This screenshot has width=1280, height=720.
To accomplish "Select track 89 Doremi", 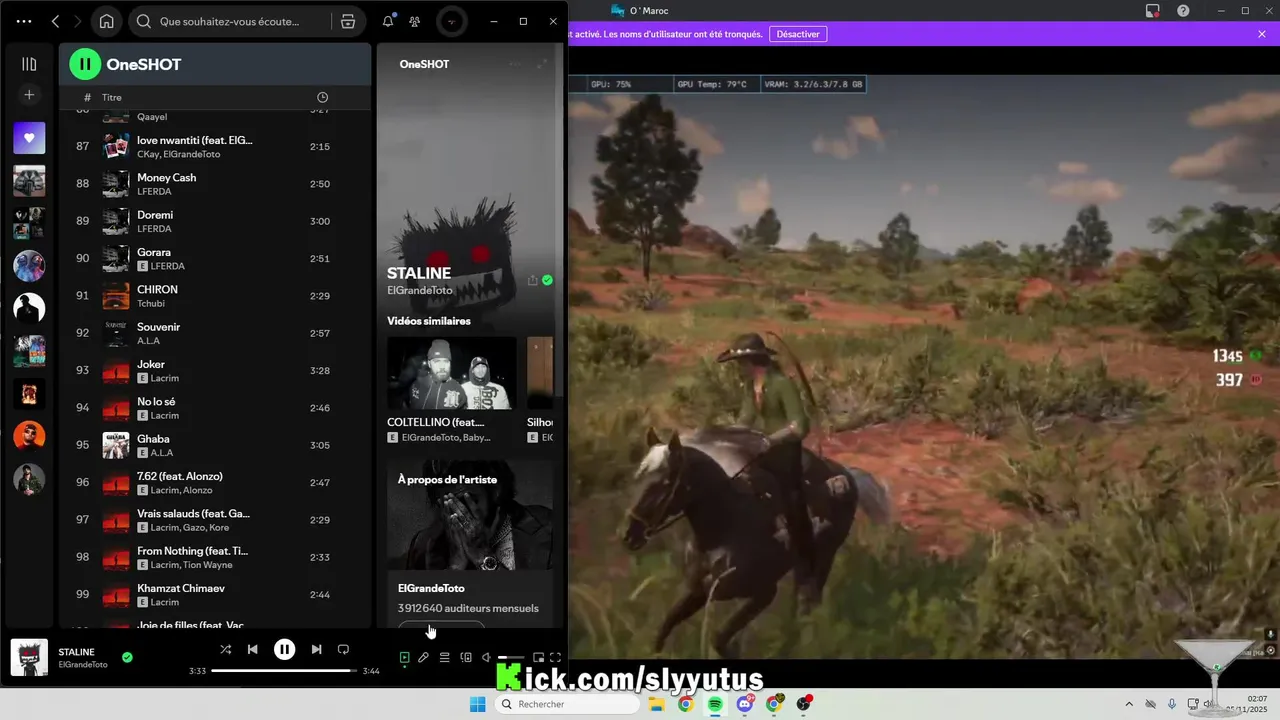I will (215, 221).
